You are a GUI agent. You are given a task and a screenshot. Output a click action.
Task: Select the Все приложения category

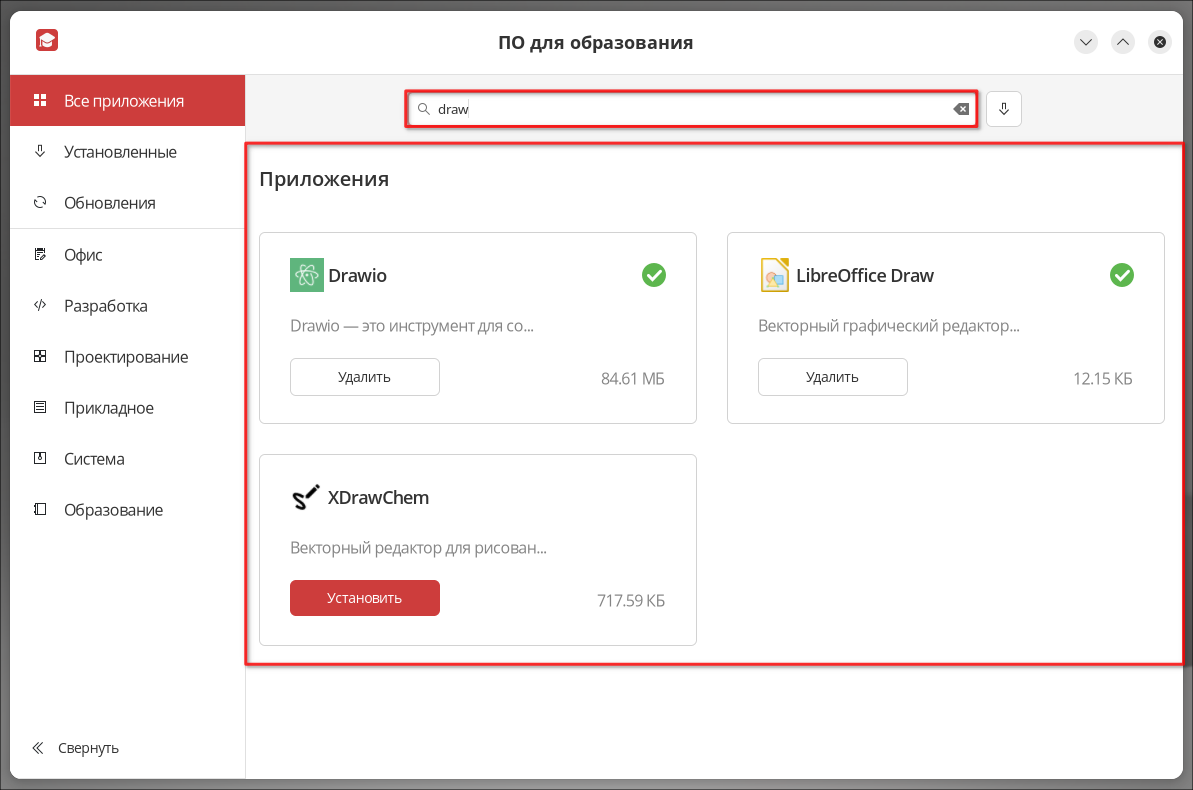click(x=127, y=100)
